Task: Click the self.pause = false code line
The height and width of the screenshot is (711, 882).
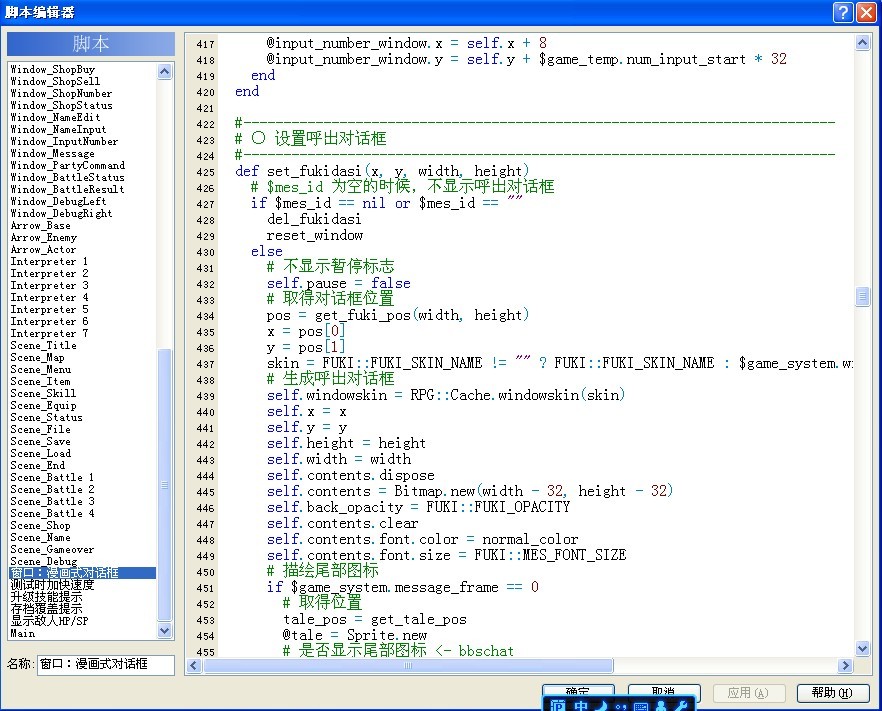Action: (x=339, y=283)
